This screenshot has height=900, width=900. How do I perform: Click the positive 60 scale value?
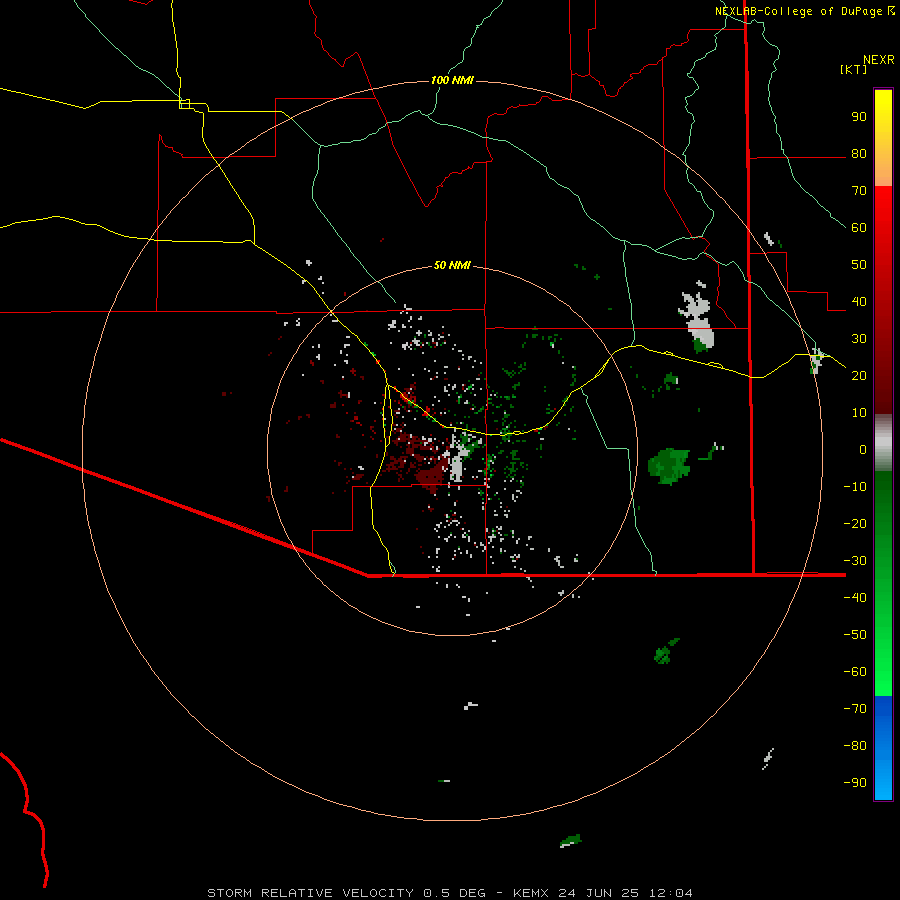tap(859, 227)
